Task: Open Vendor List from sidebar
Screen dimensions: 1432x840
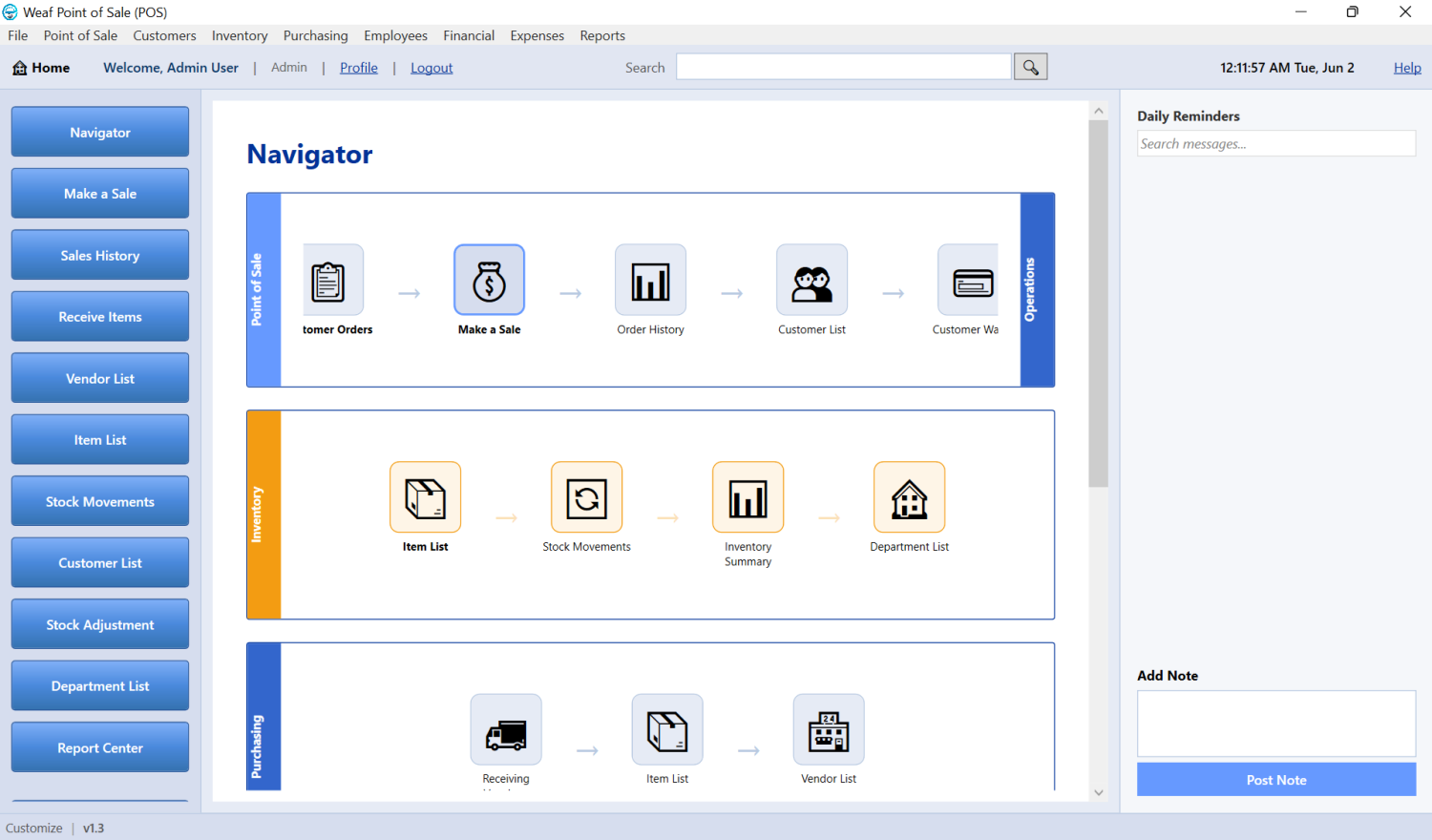Action: tap(100, 378)
